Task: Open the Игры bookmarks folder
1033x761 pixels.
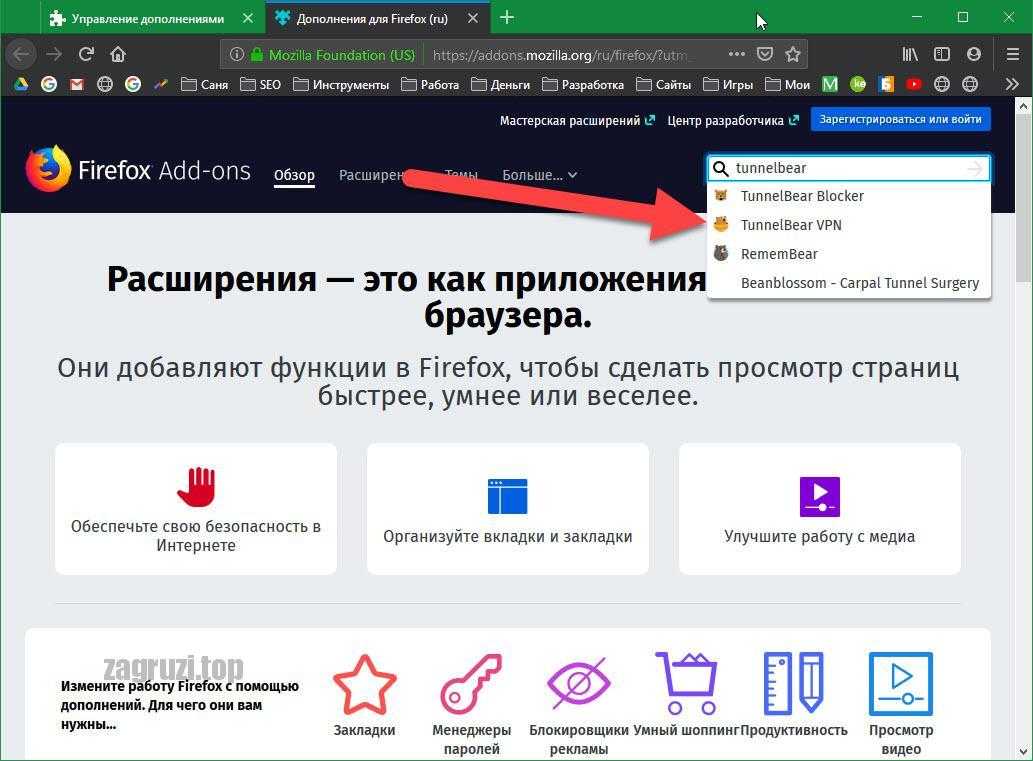Action: 728,84
